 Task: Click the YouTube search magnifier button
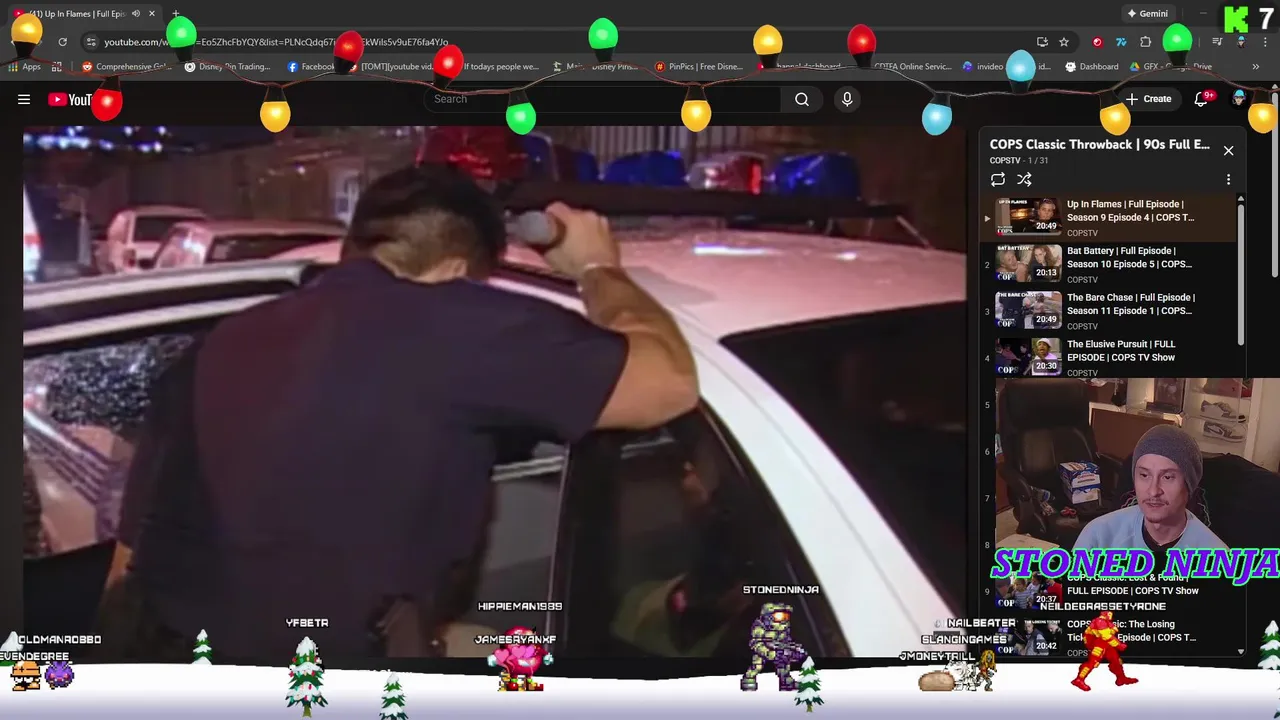pyautogui.click(x=802, y=99)
